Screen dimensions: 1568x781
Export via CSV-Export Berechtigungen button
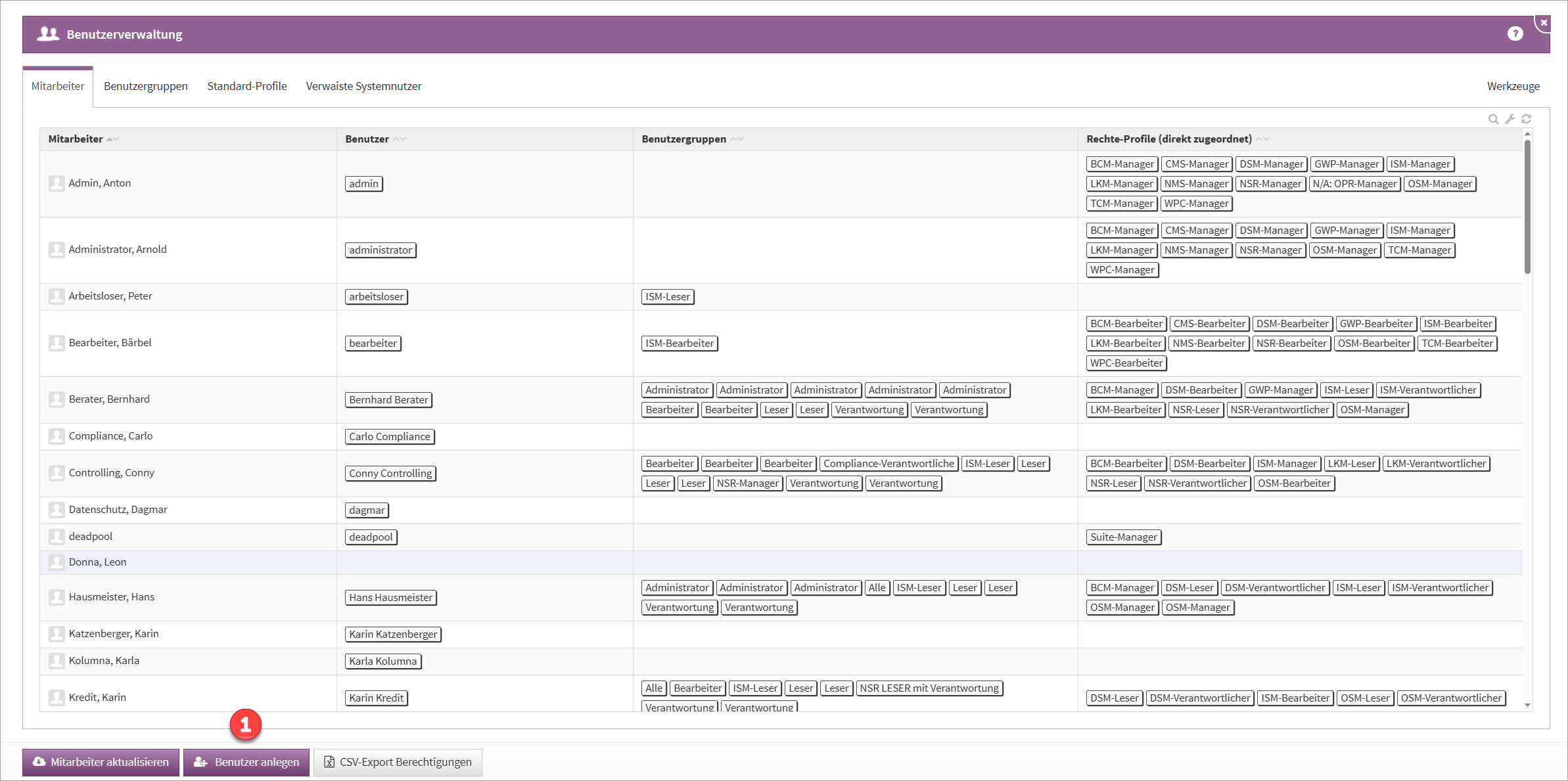point(398,762)
